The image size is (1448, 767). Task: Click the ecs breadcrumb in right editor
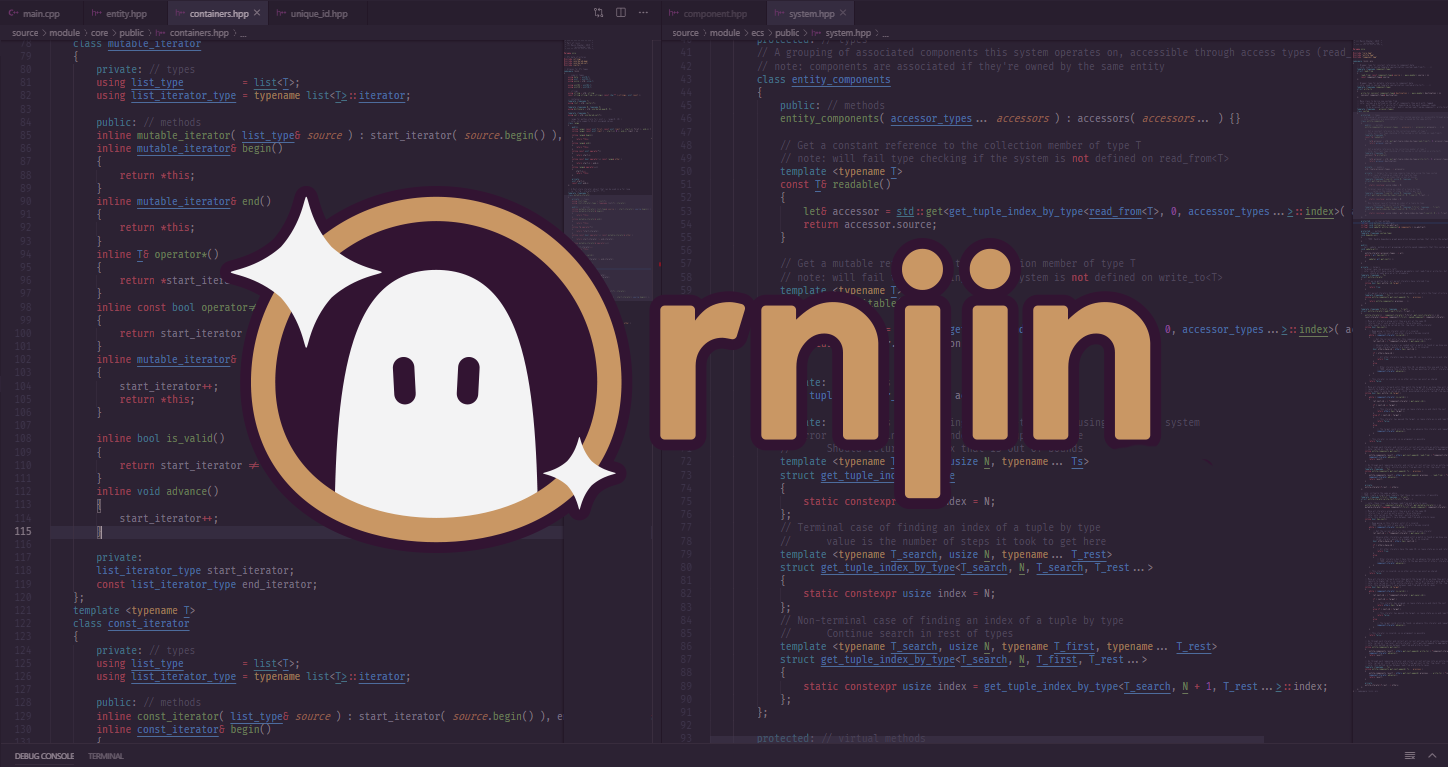tap(759, 33)
